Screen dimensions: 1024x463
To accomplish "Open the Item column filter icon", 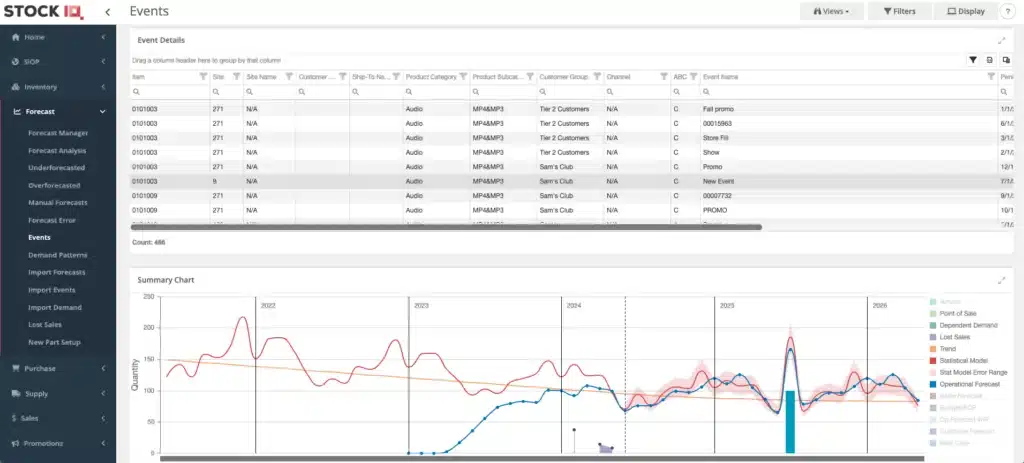I will pyautogui.click(x=202, y=76).
